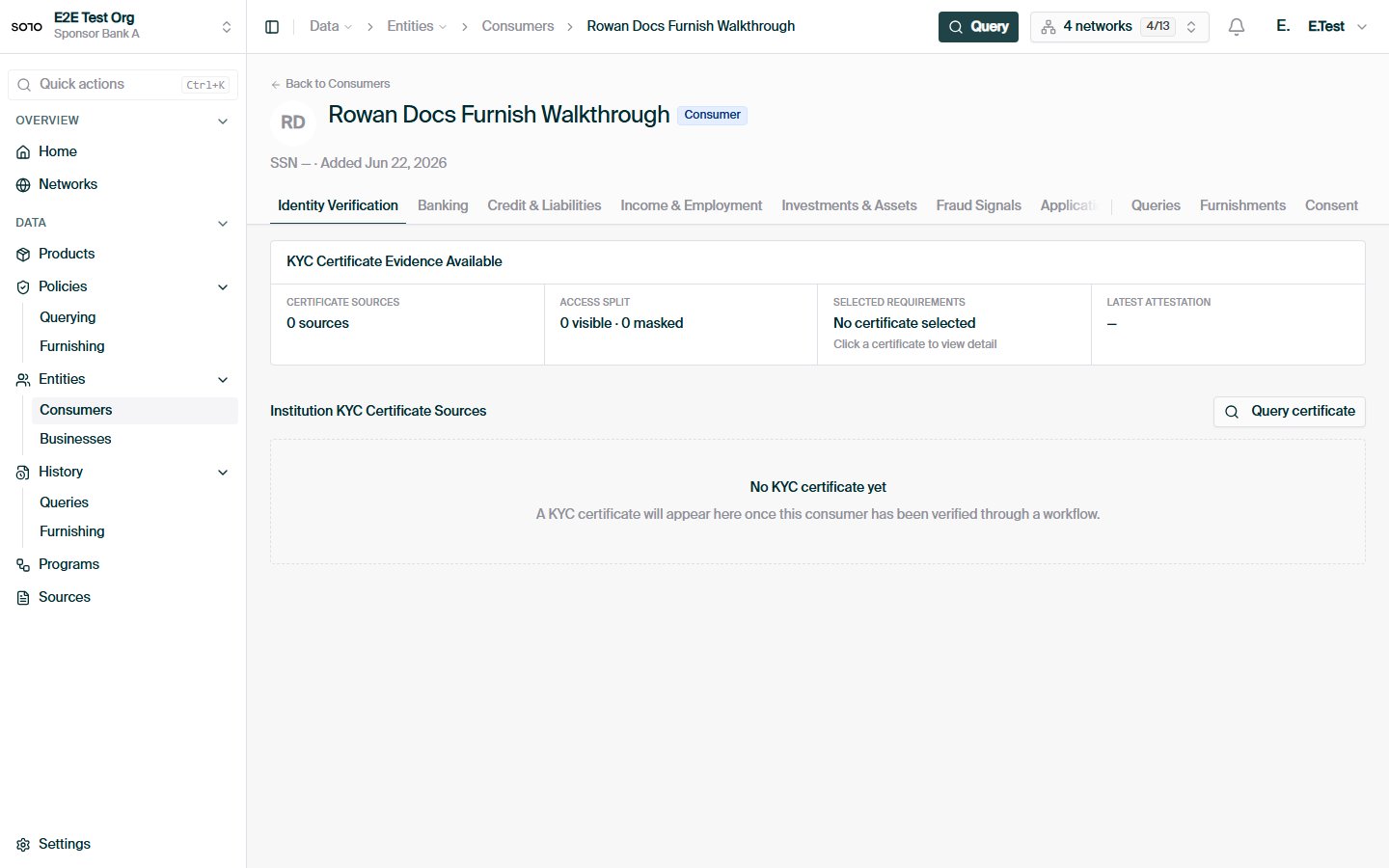Open the Furnishments tab
The width and height of the screenshot is (1389, 868).
(1242, 205)
